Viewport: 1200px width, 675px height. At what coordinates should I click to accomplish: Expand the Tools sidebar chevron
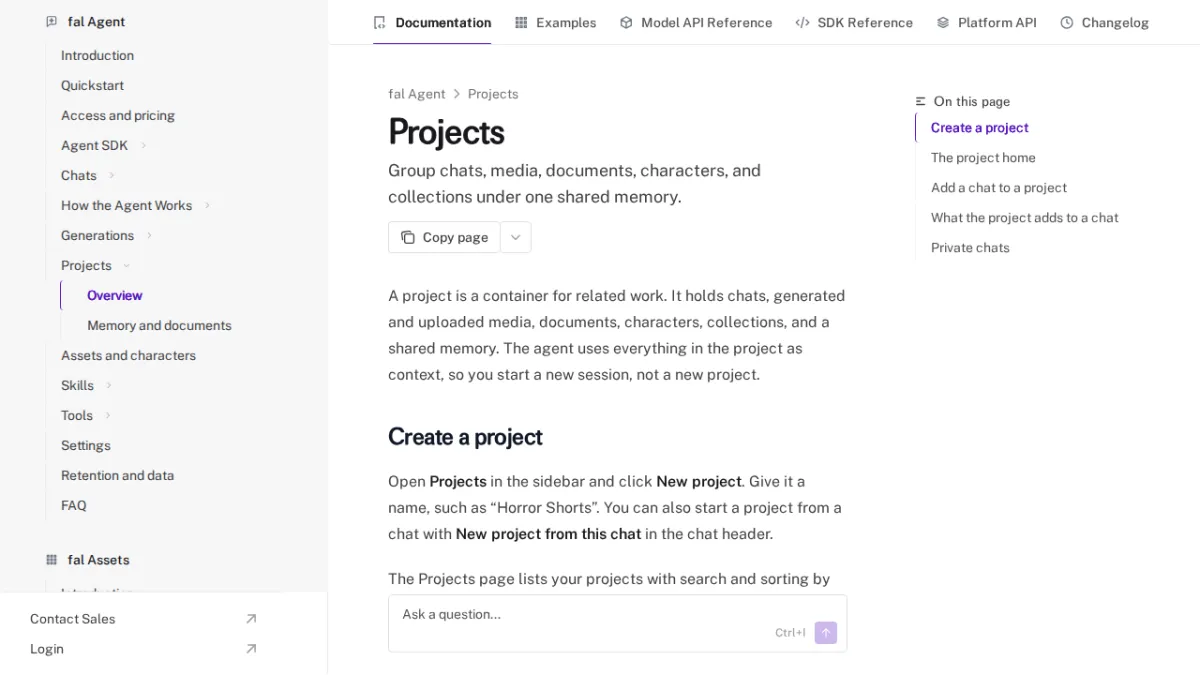[x=108, y=415]
